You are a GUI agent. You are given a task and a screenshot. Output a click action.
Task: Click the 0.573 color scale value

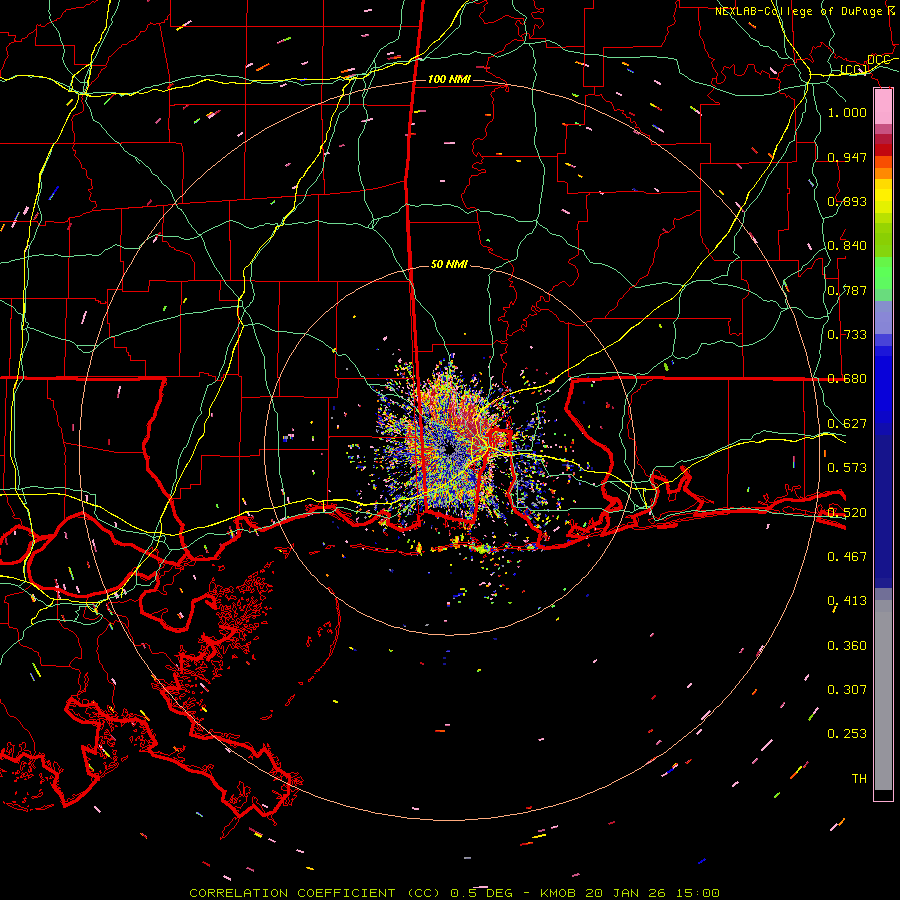[847, 468]
